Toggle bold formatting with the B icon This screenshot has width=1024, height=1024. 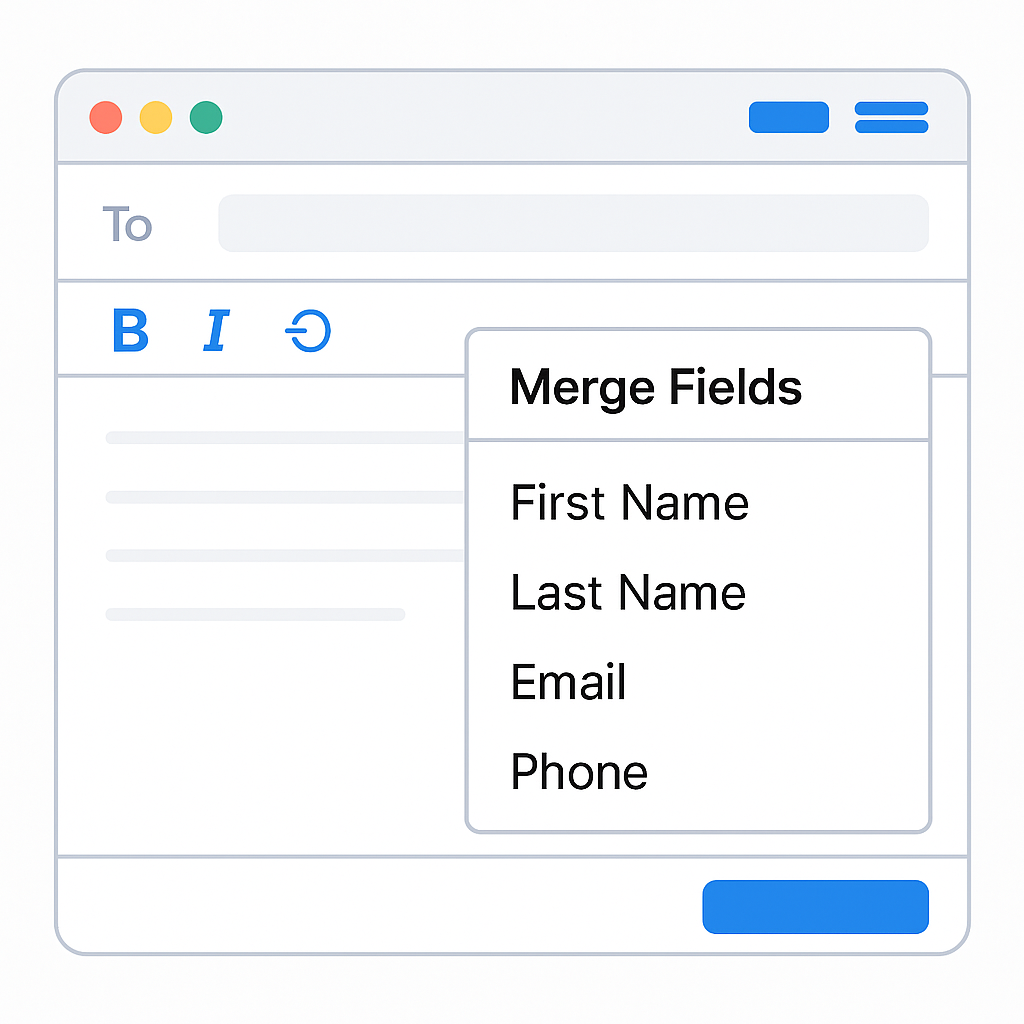point(130,331)
